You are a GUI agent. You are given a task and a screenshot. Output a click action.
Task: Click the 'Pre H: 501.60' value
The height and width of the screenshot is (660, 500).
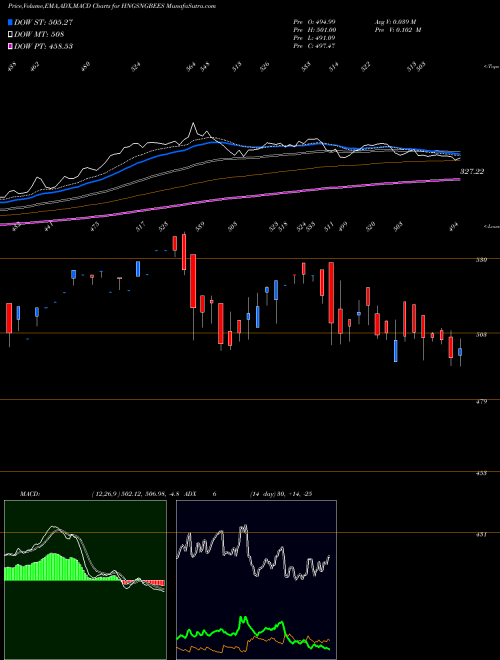point(314,30)
